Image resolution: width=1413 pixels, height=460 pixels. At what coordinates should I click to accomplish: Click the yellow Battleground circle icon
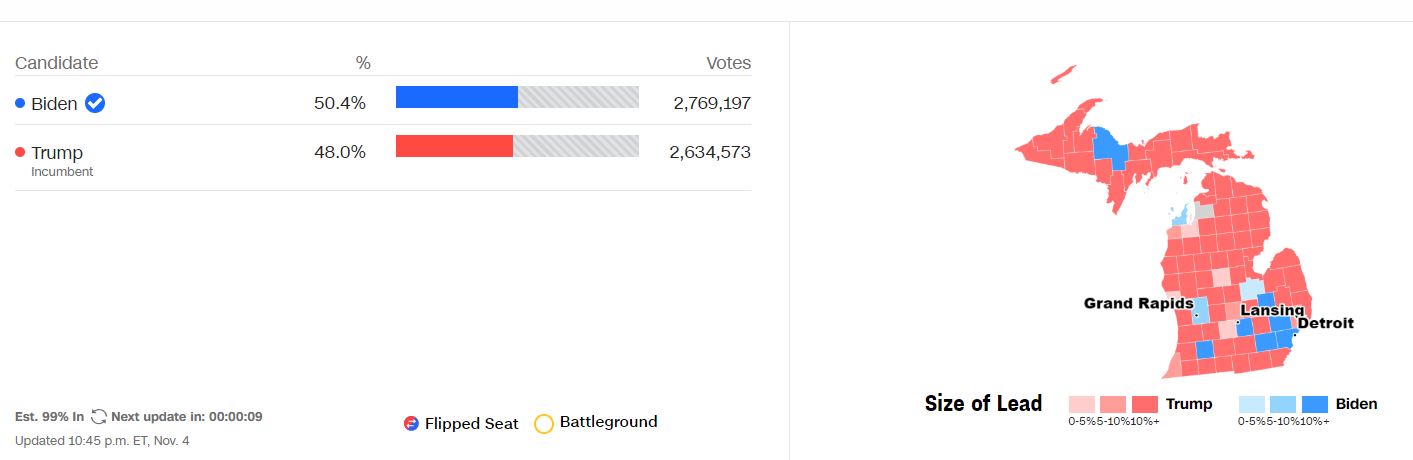(x=544, y=423)
